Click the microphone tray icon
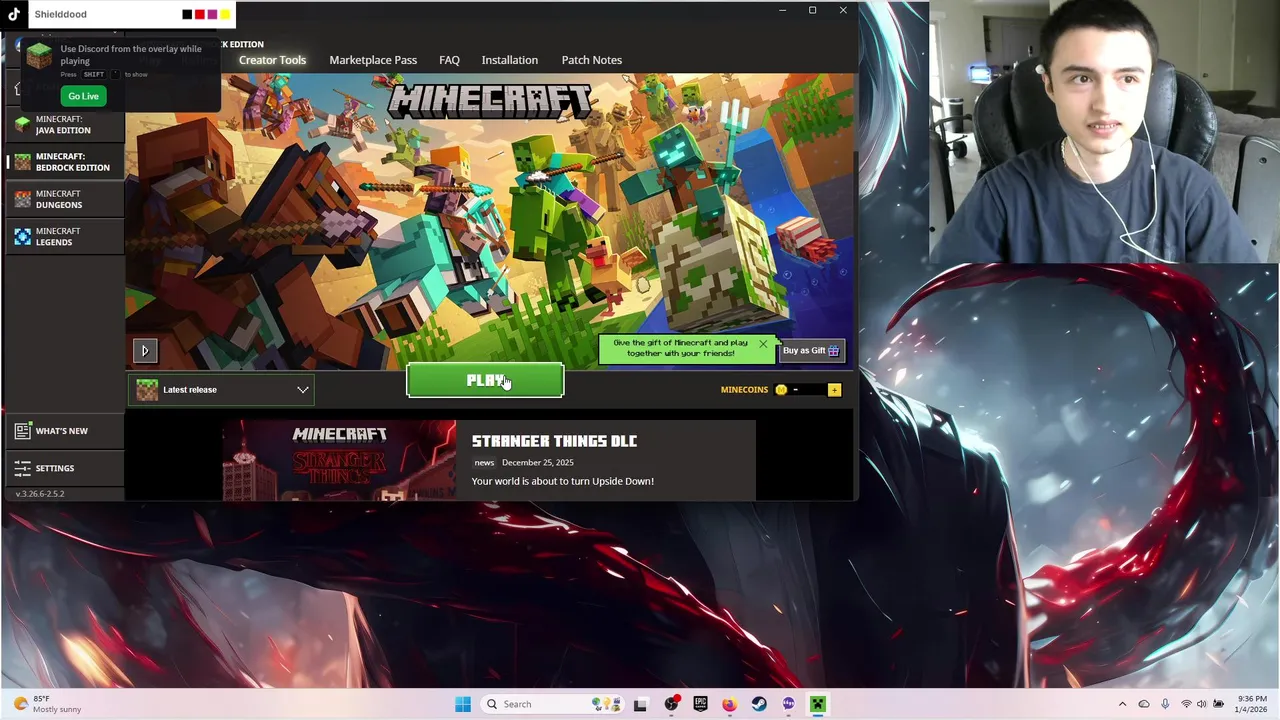 click(x=1165, y=704)
